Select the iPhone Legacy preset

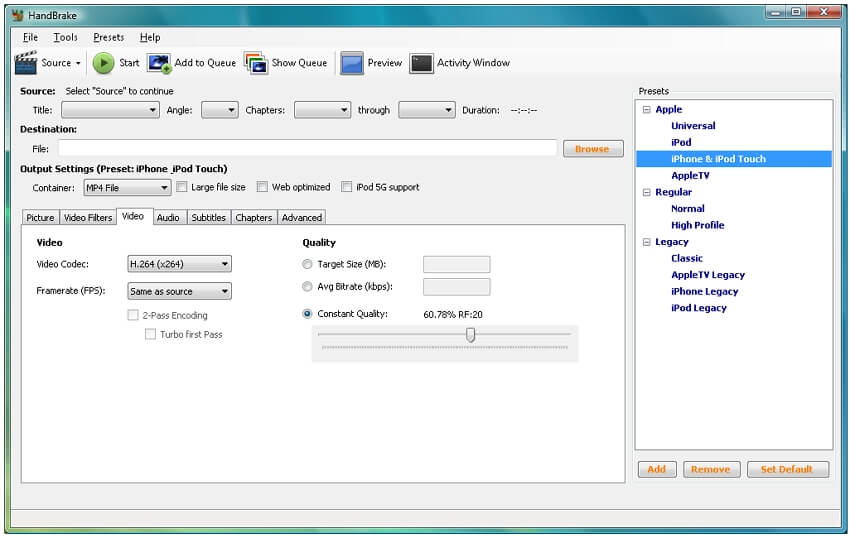pos(705,292)
